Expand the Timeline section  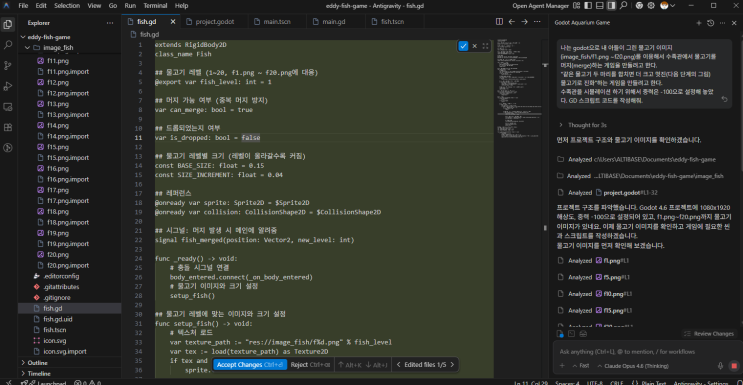39,374
